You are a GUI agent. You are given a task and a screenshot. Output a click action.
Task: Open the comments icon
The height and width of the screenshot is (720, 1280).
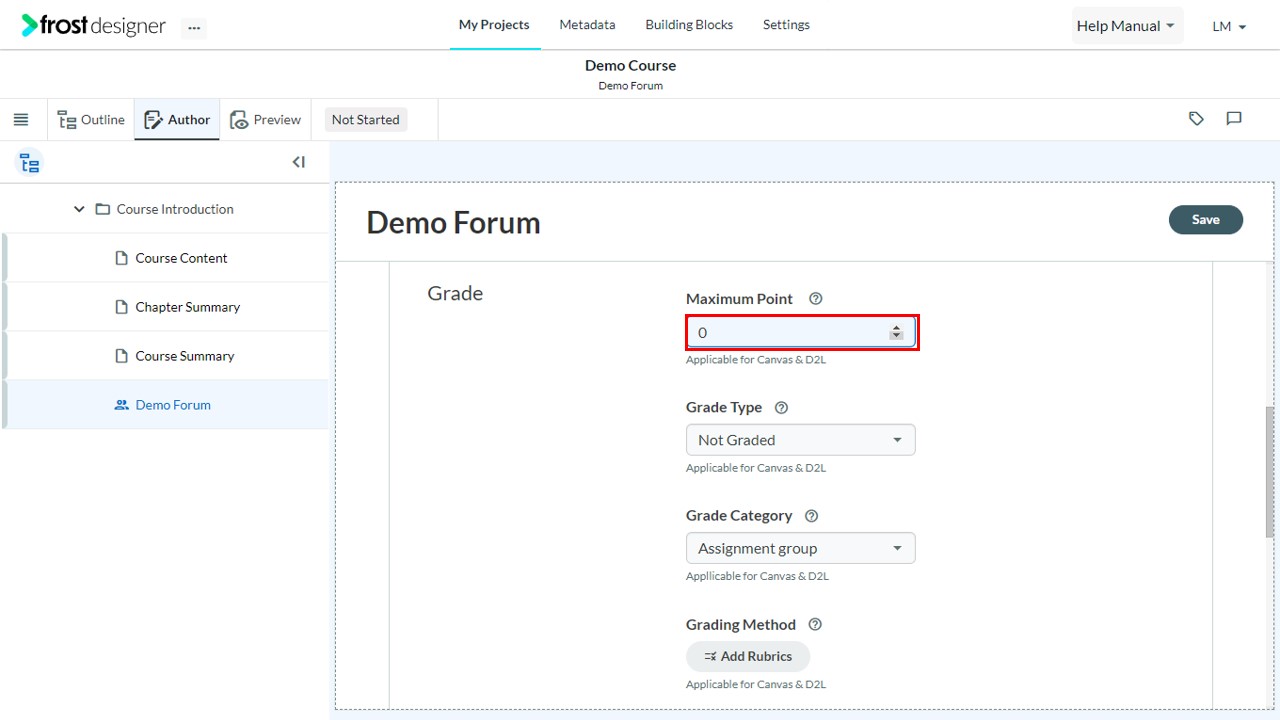coord(1234,119)
